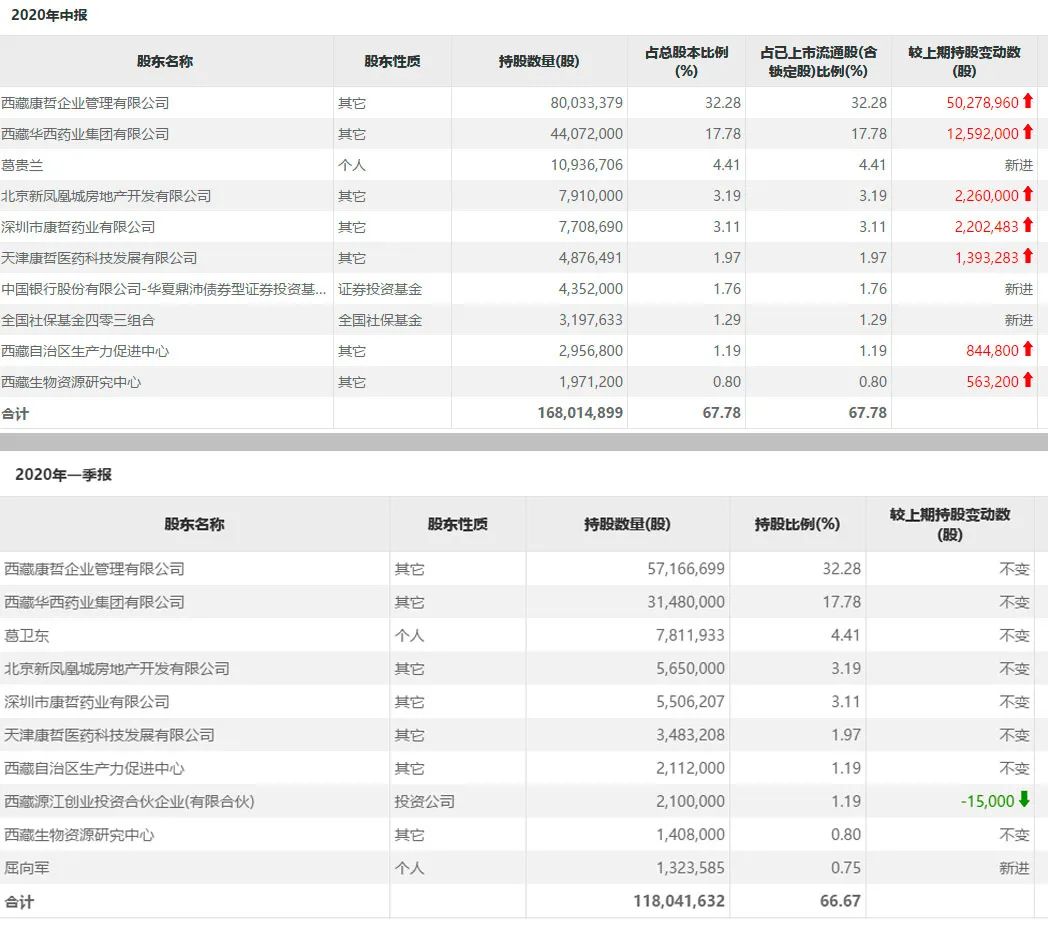Screen dimensions: 1048x928
Task: Click the 合计 label in the 一季报 table
Action: [19, 902]
